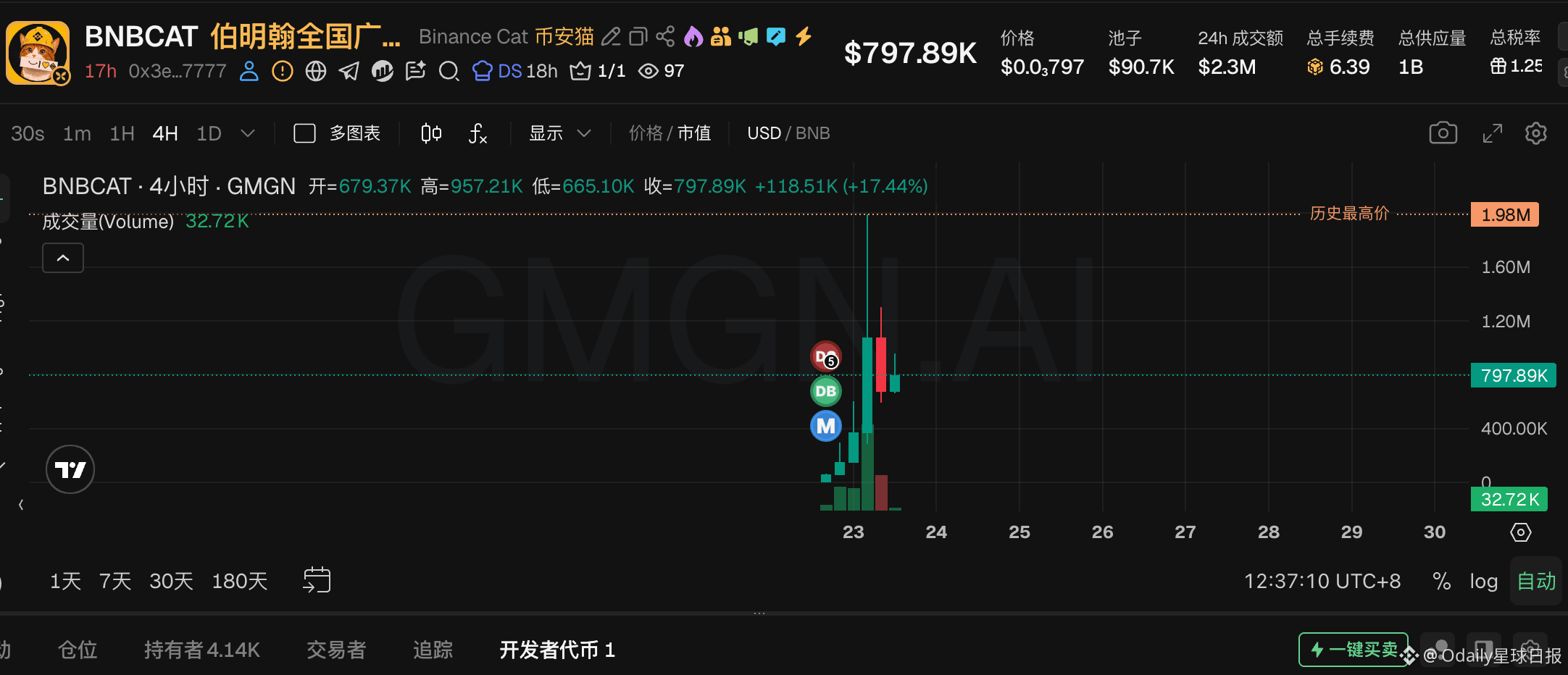Click the 12:37:10 UTC+8 timezone selector
Screen dimensions: 1568x675
click(1322, 581)
